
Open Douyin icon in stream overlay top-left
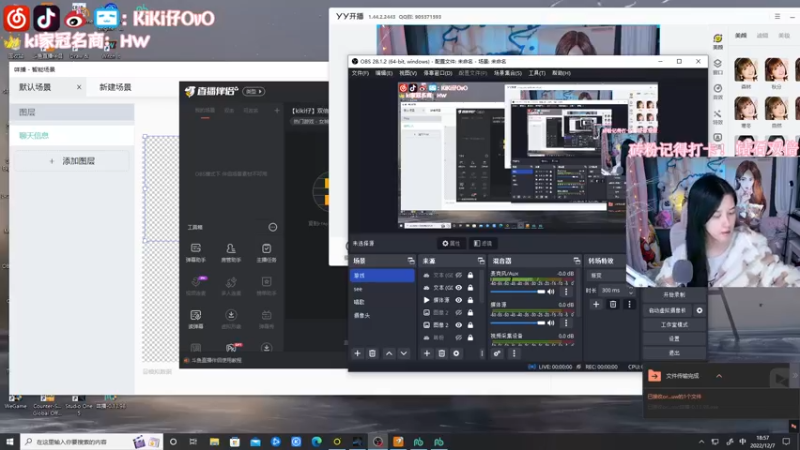(46, 18)
